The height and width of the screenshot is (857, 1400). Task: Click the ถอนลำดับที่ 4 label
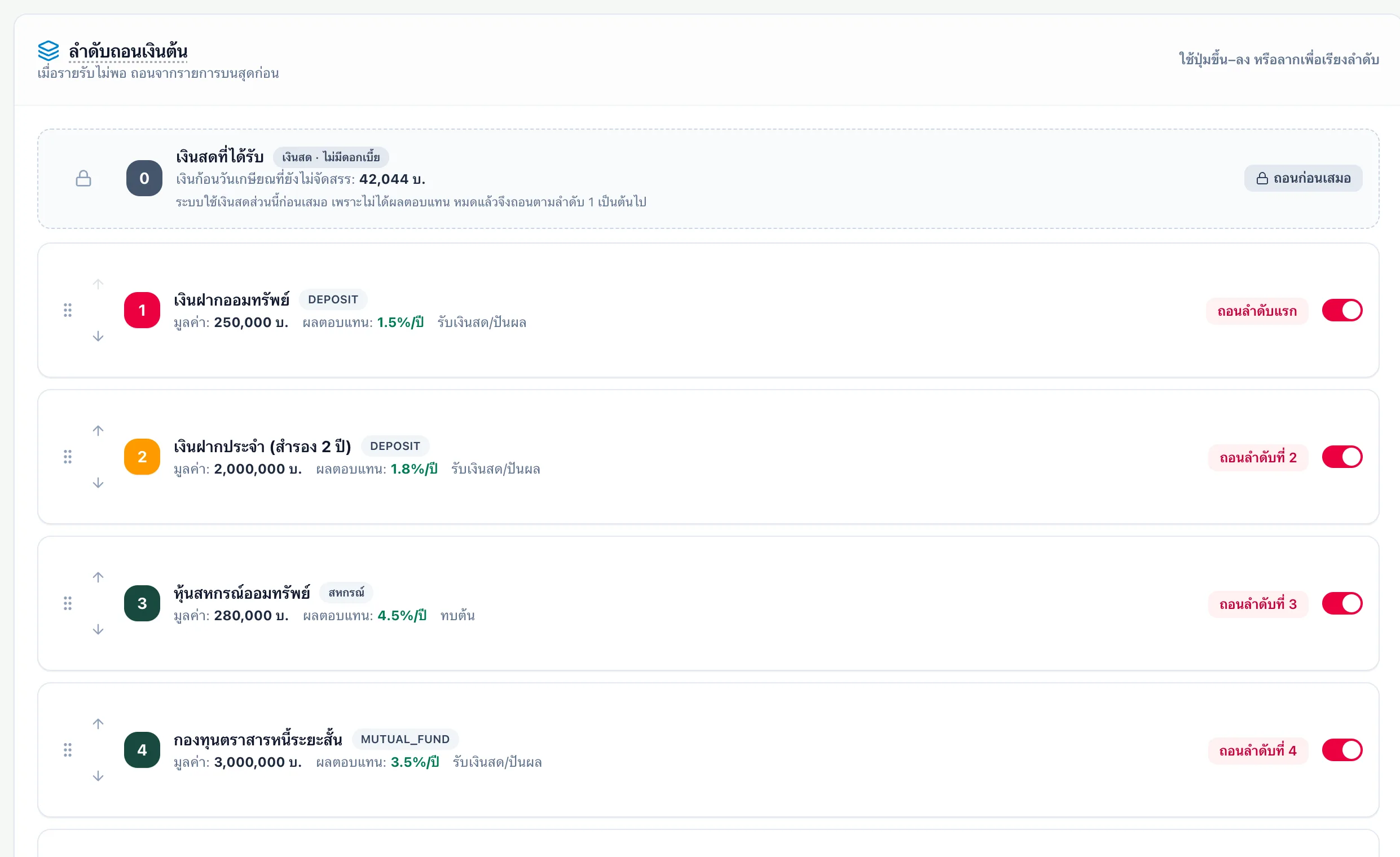pyautogui.click(x=1258, y=751)
